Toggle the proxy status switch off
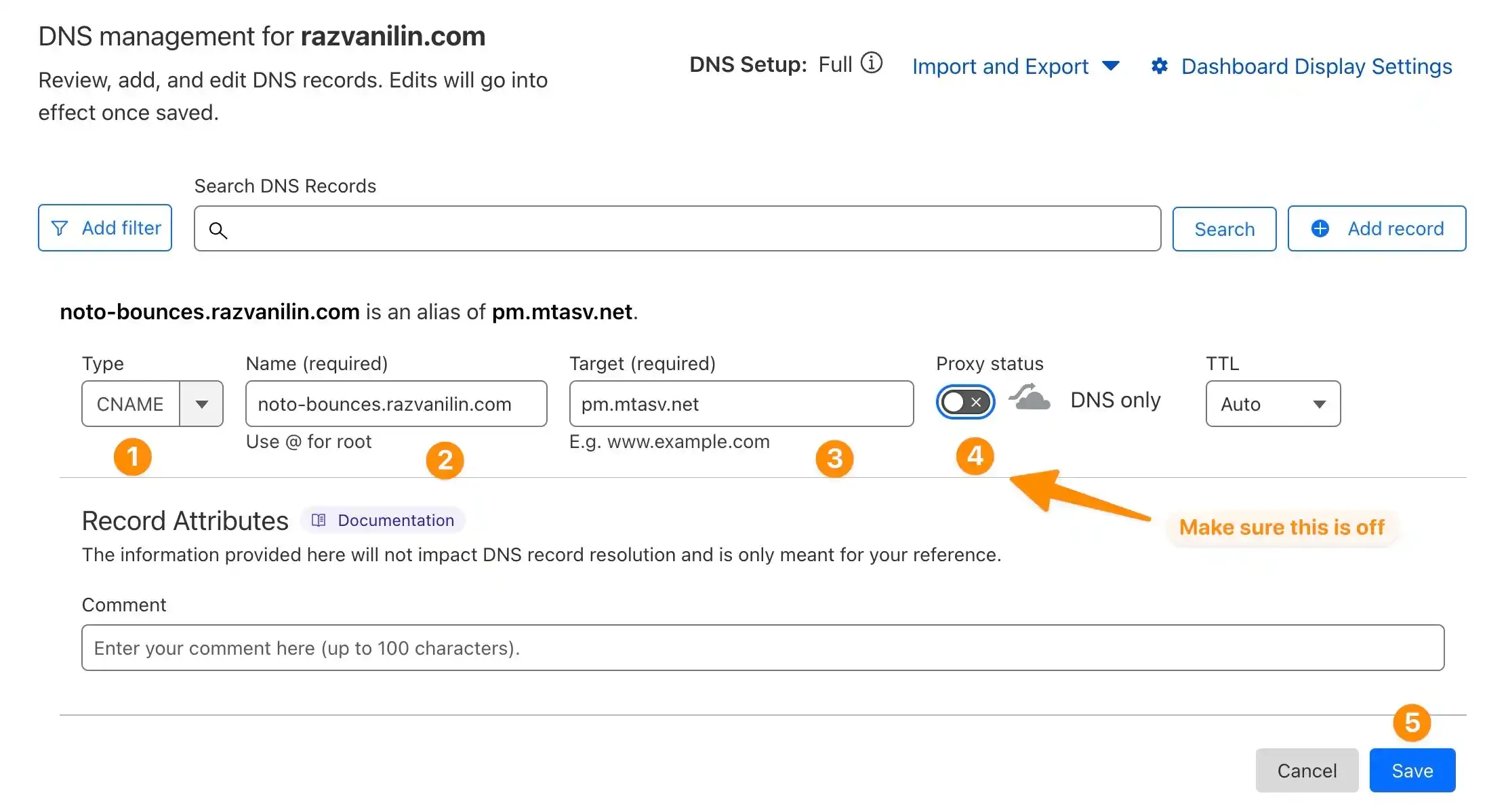The width and height of the screenshot is (1506, 812). pos(963,402)
